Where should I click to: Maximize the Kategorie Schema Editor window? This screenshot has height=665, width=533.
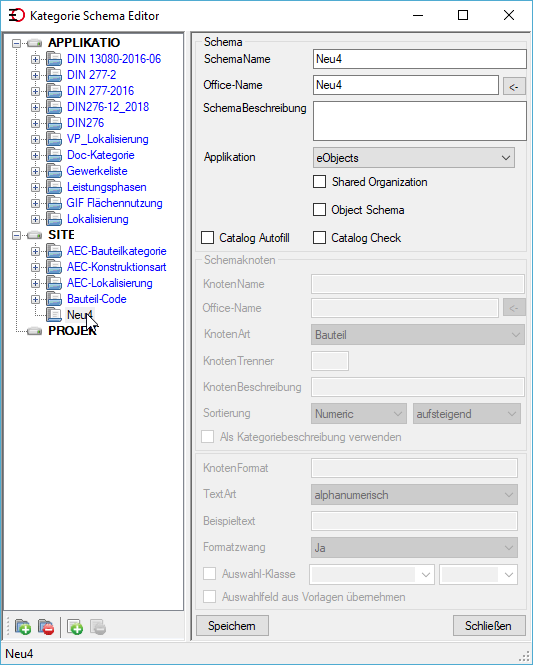pos(463,15)
